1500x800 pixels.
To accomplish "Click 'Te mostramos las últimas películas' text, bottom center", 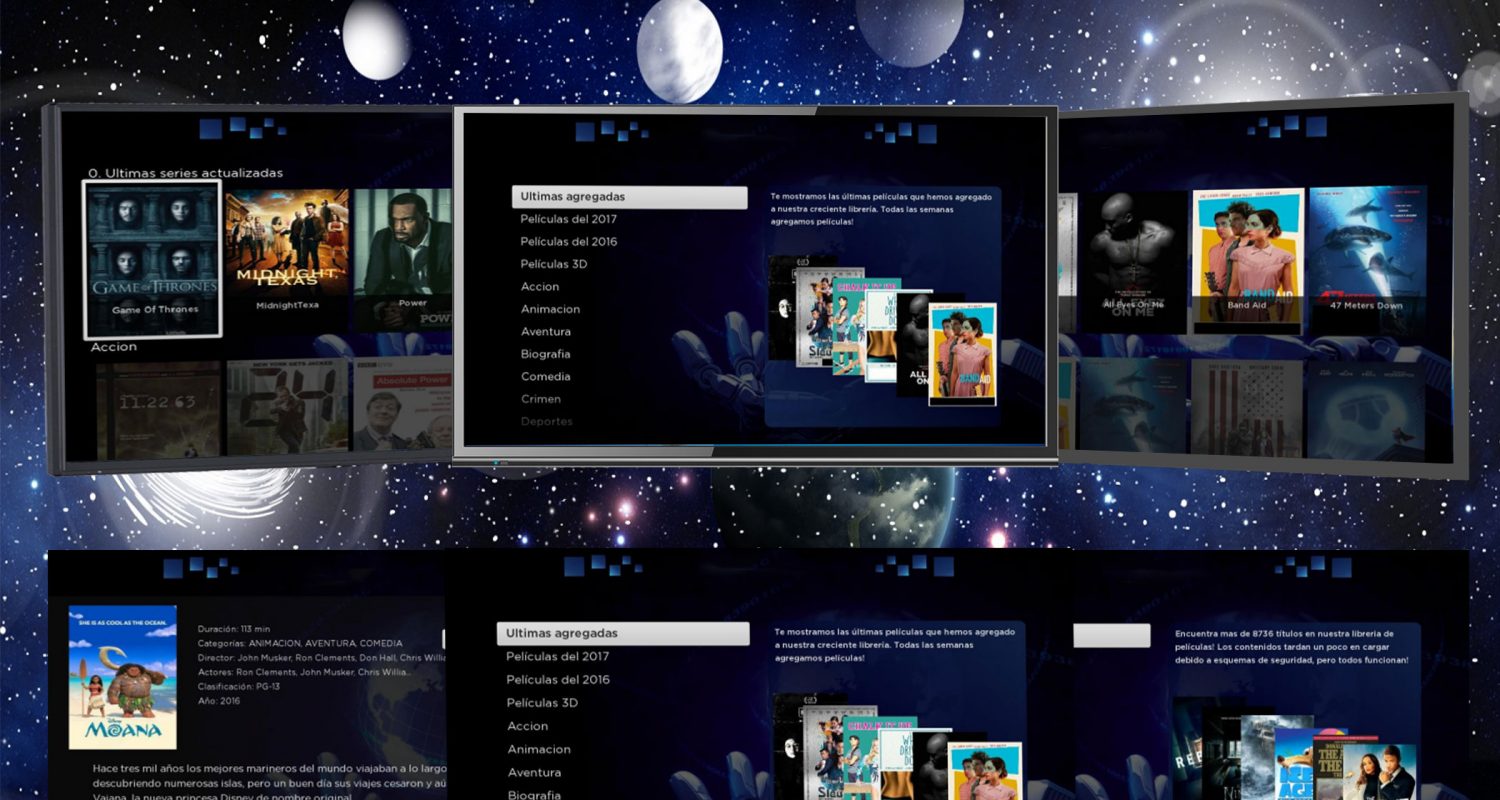I will click(894, 645).
